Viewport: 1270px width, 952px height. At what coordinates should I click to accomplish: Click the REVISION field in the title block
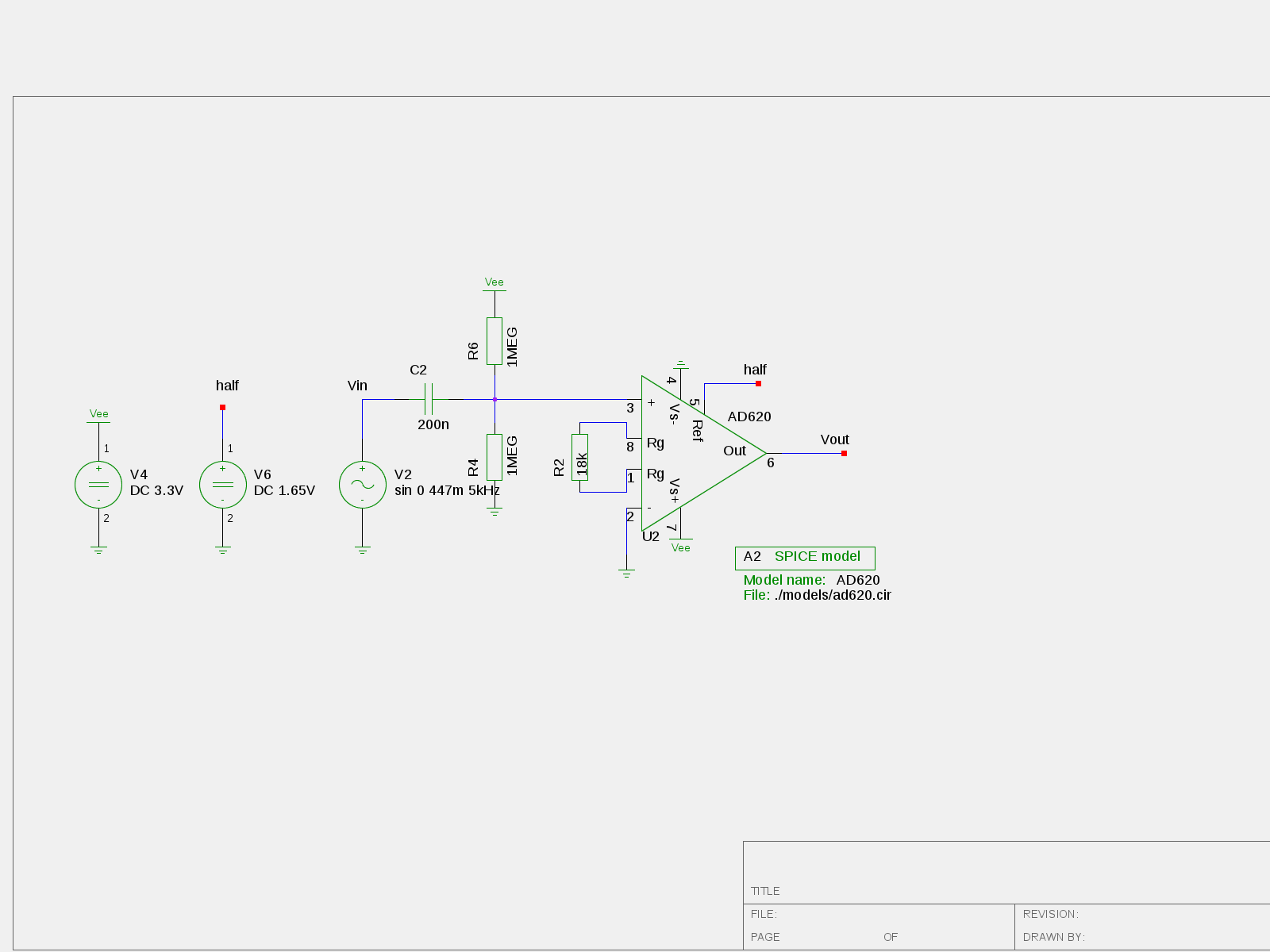(x=1050, y=914)
